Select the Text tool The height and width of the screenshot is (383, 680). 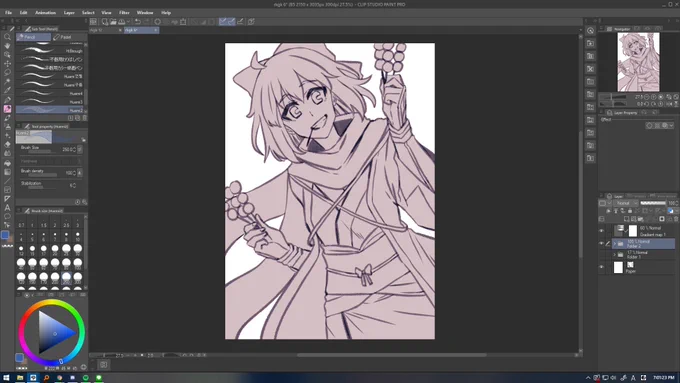click(x=7, y=207)
